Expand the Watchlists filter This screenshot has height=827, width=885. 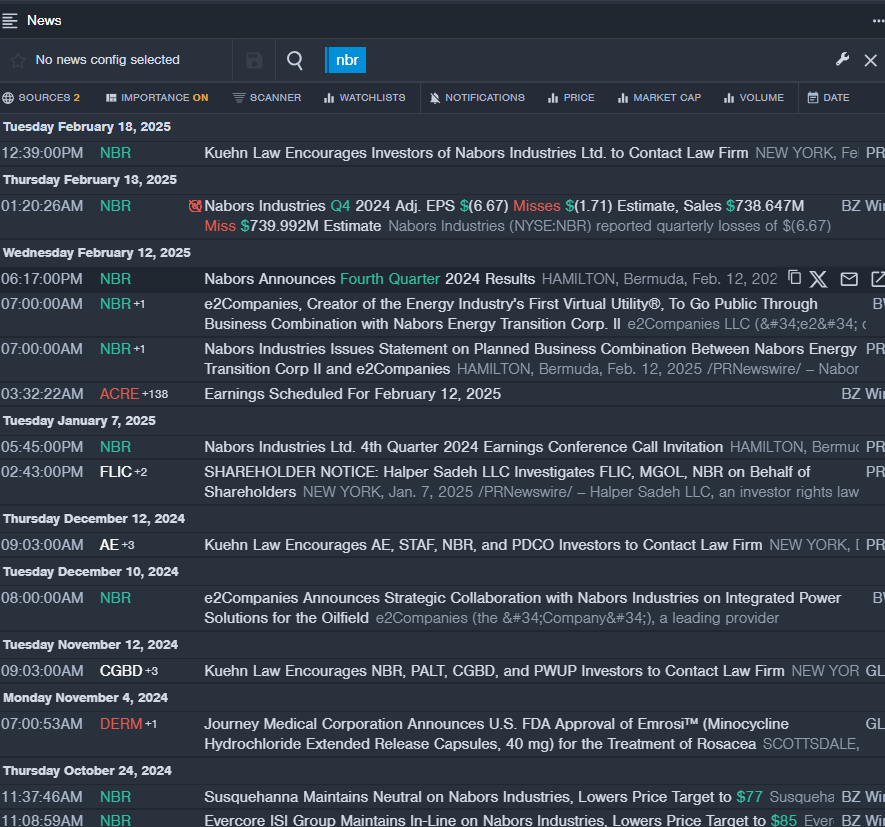tap(364, 98)
